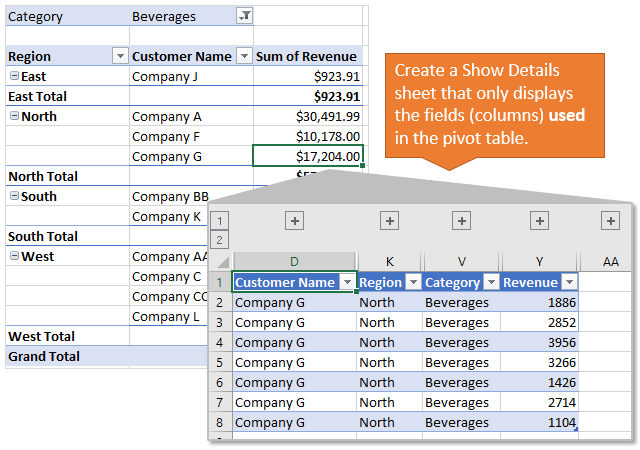Click outline level 1 button

tap(221, 220)
